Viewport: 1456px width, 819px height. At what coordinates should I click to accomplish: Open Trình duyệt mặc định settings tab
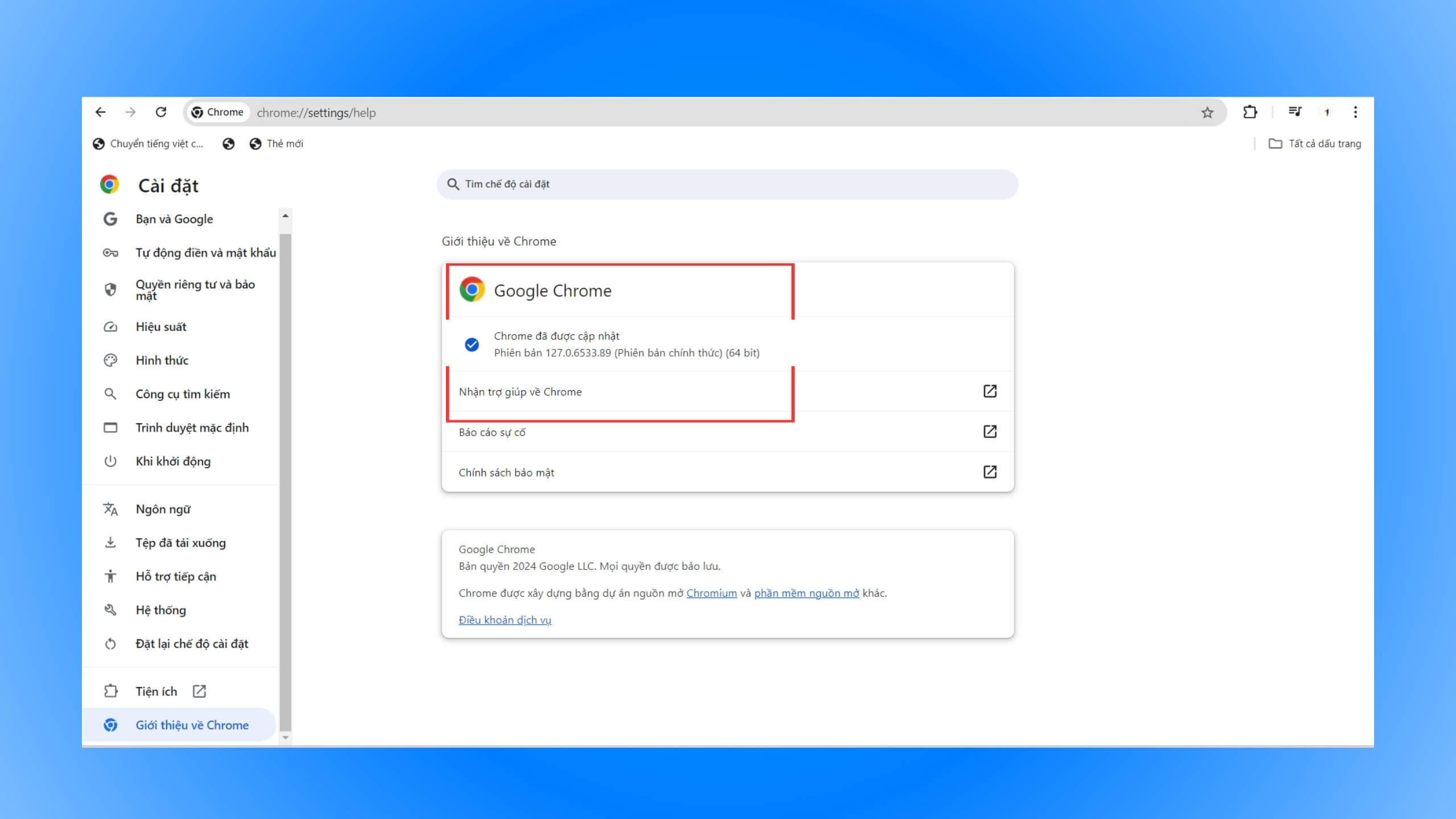(192, 427)
